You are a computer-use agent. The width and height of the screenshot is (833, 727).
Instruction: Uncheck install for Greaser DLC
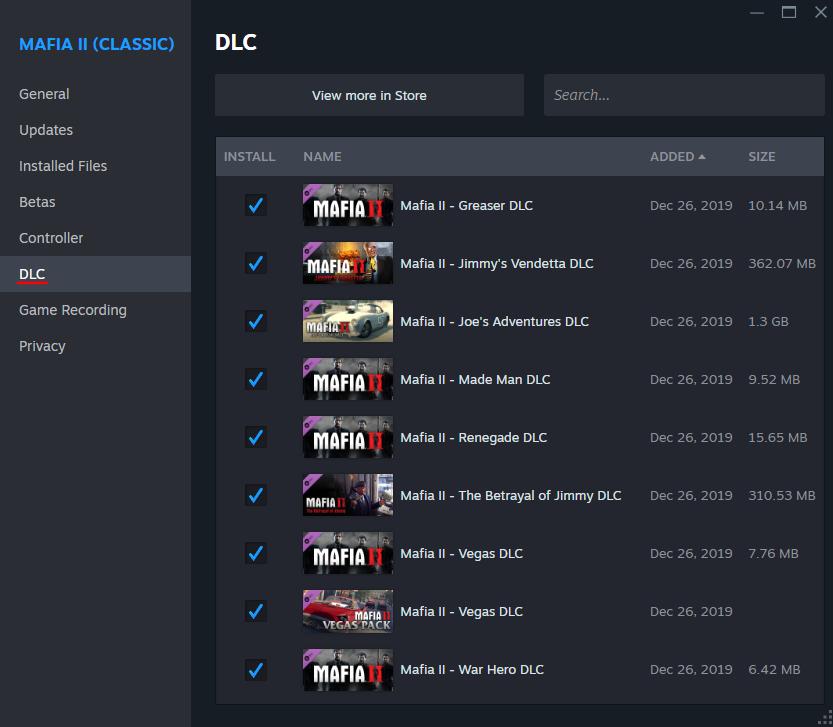pyautogui.click(x=256, y=205)
